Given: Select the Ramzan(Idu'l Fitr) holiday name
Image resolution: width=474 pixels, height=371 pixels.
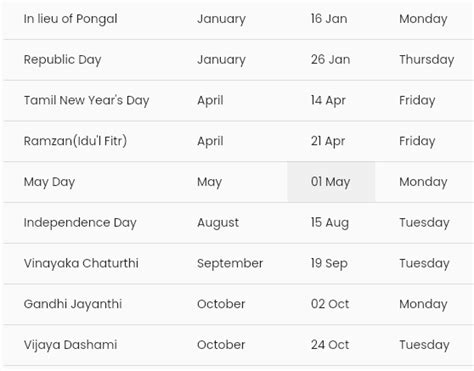Looking at the screenshot, I should tap(75, 141).
